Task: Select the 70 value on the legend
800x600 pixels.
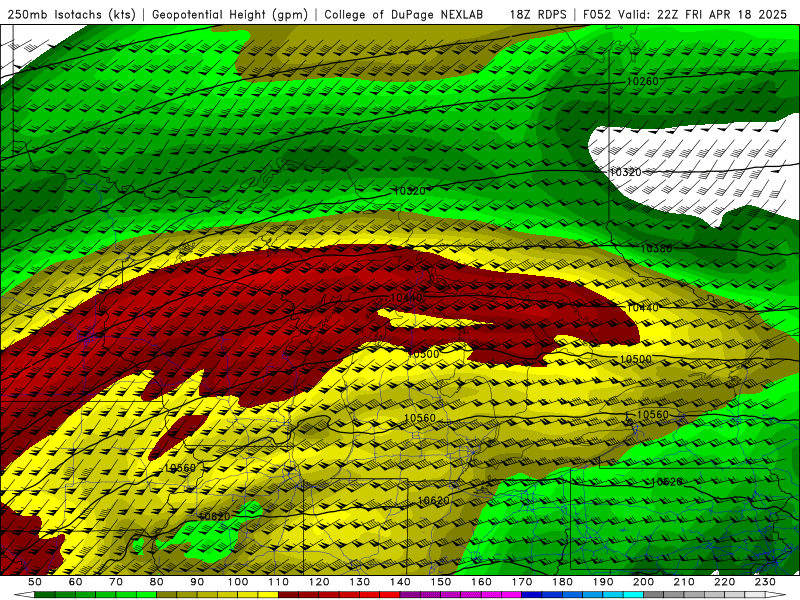Action: [x=116, y=582]
